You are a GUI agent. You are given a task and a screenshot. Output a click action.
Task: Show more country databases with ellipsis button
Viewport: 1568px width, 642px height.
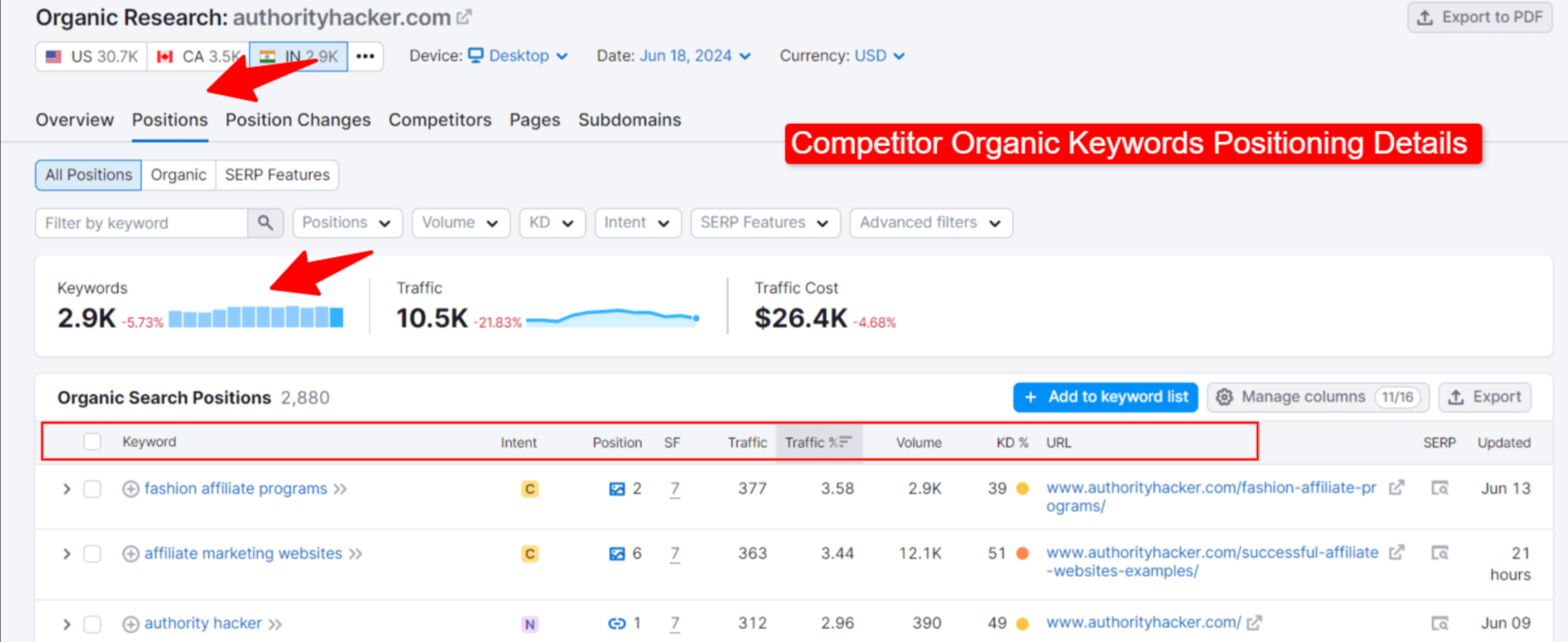point(365,57)
